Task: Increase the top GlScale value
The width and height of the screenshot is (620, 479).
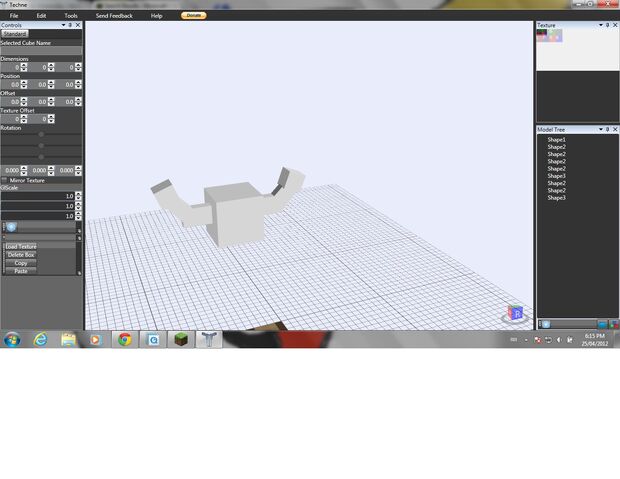Action: point(78,194)
